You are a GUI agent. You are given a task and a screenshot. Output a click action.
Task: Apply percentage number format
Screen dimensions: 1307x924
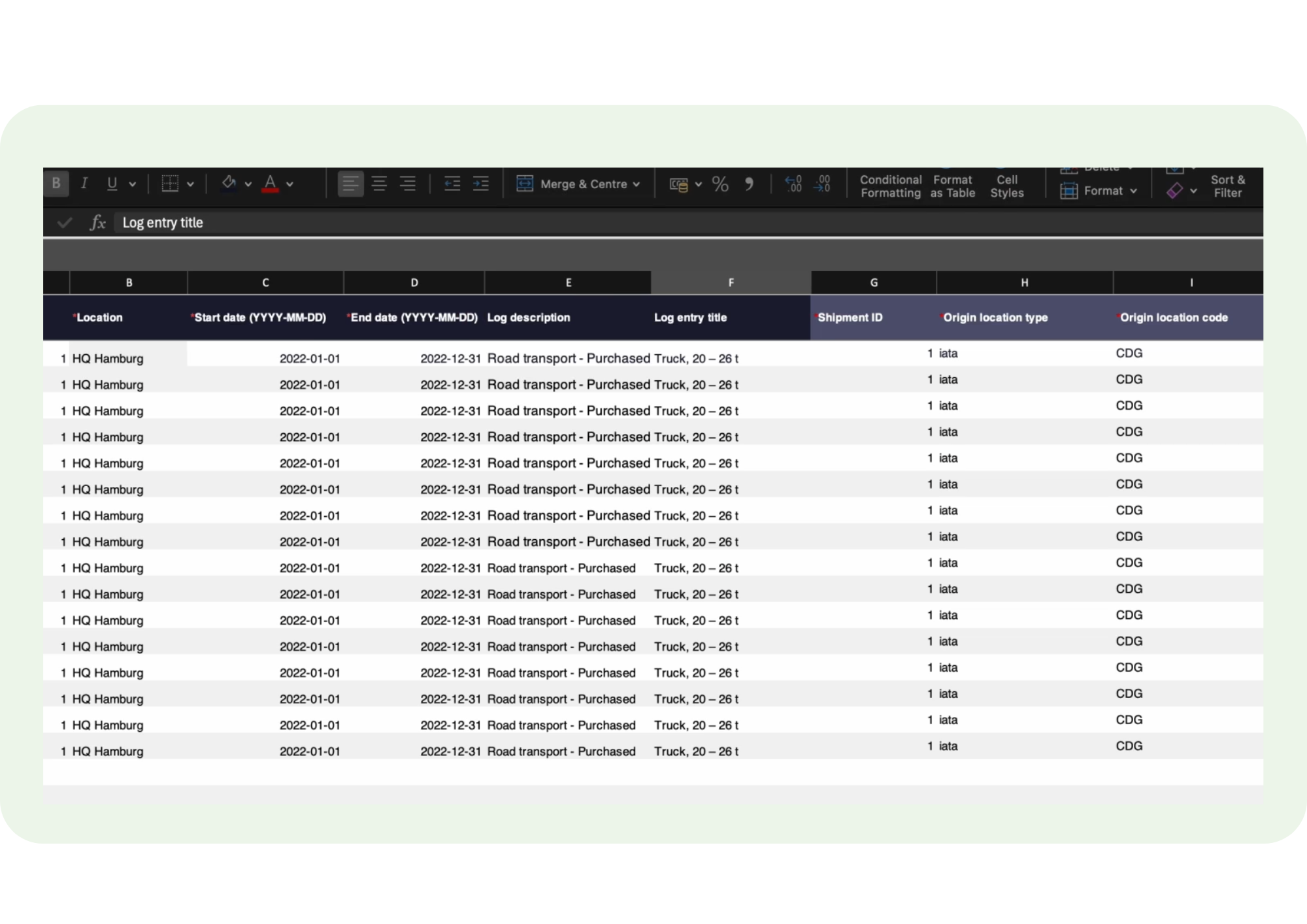tap(721, 184)
